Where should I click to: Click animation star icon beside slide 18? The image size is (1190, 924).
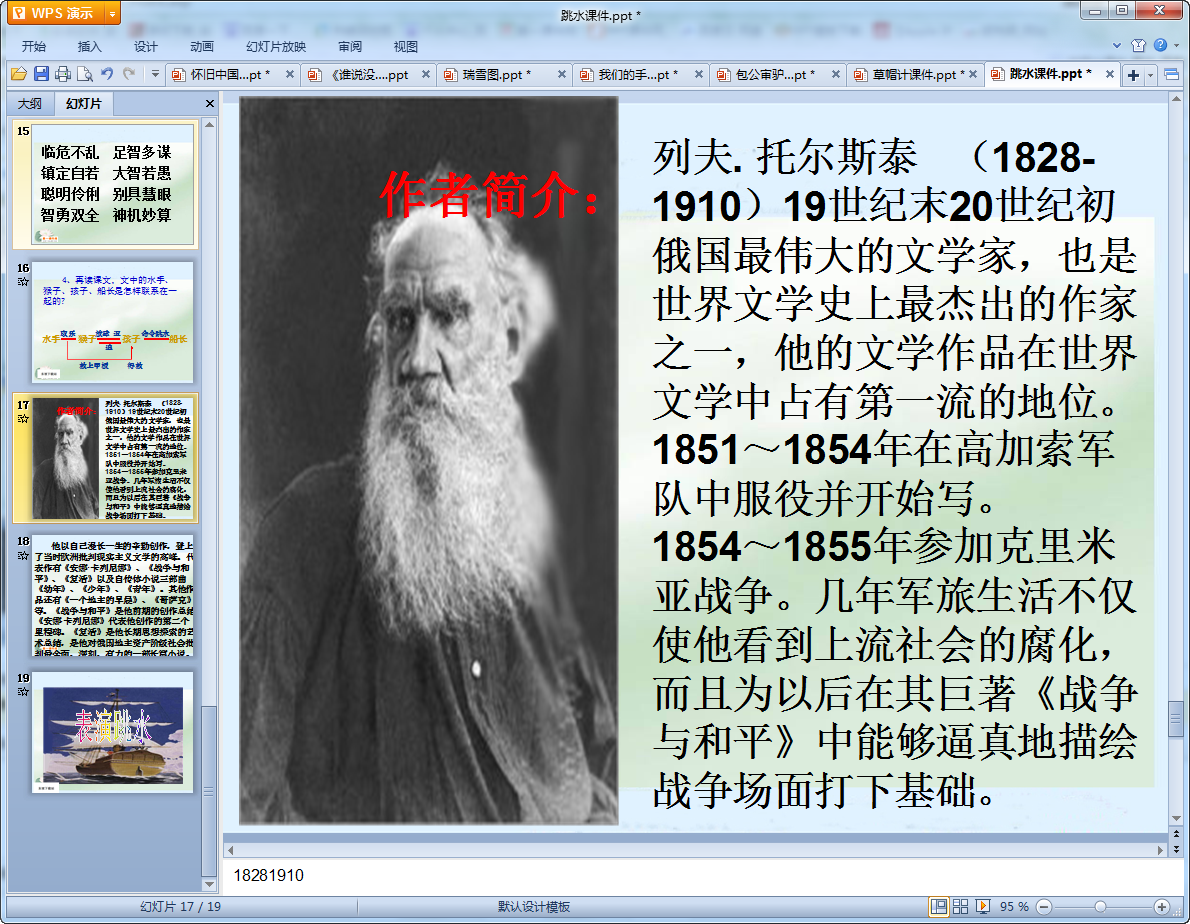(x=23, y=555)
